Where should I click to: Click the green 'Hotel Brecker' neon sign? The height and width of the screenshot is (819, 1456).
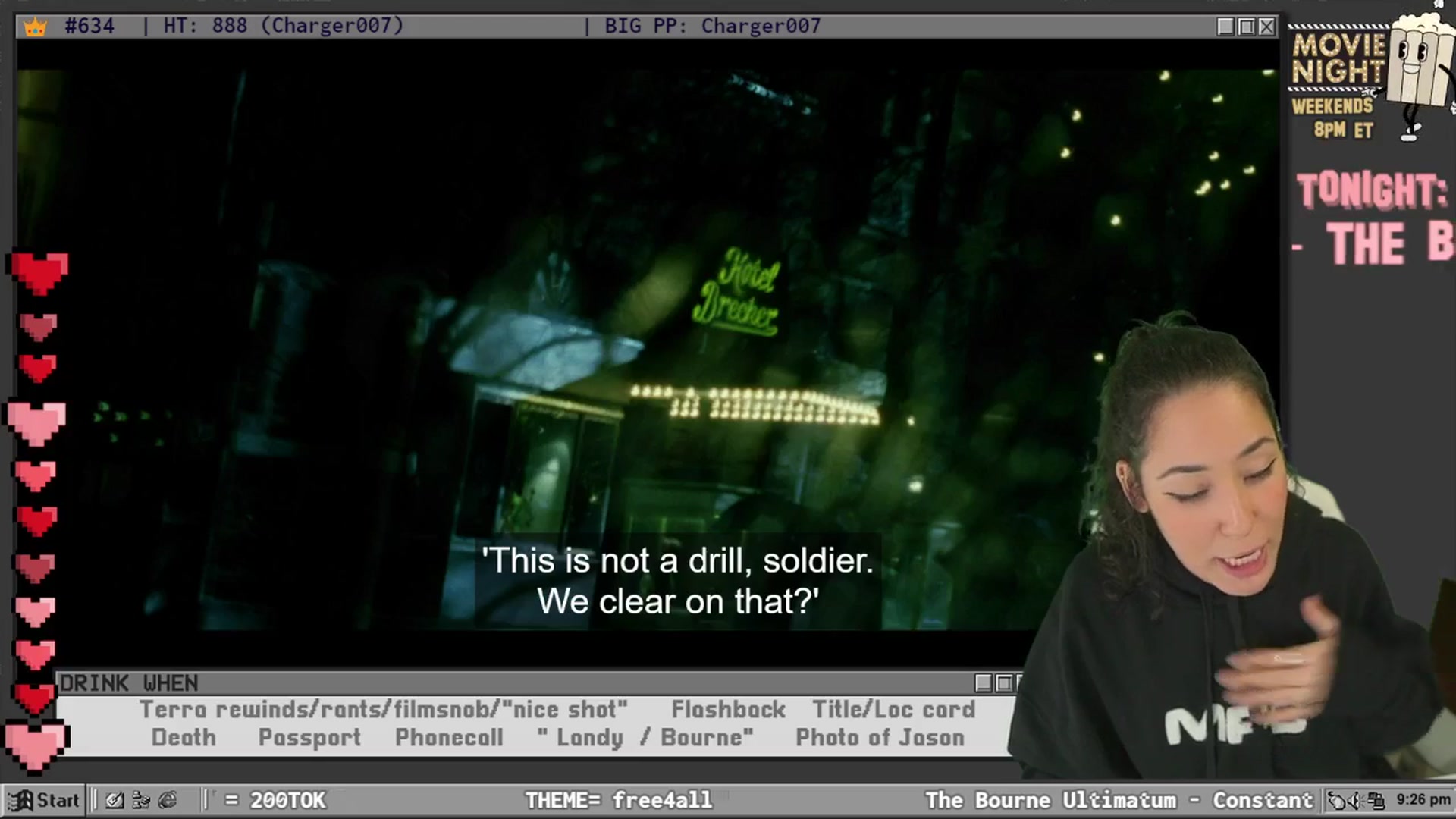[737, 293]
